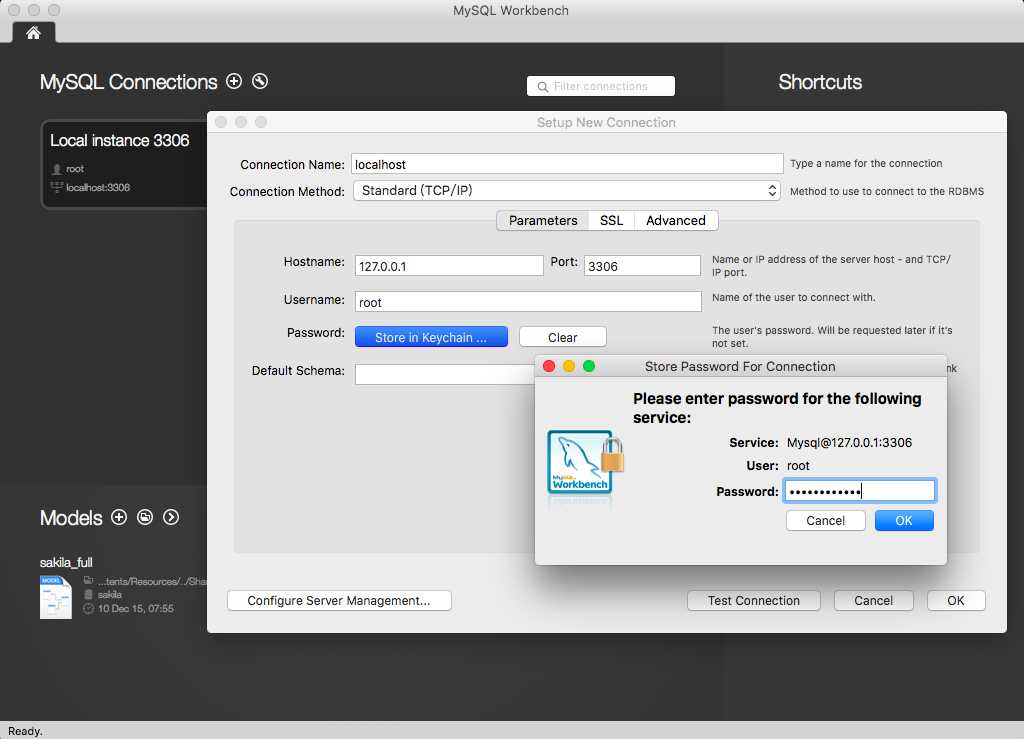Click localhost:3306 text in connection tile
The height and width of the screenshot is (739, 1024).
[98, 187]
